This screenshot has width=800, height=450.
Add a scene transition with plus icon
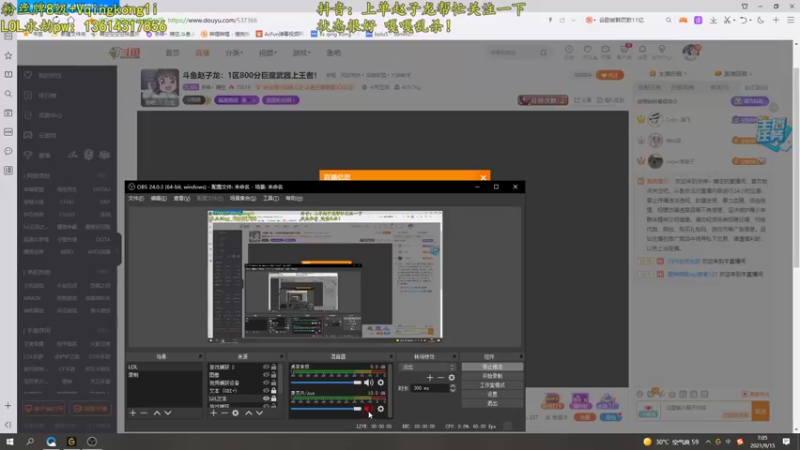(430, 378)
